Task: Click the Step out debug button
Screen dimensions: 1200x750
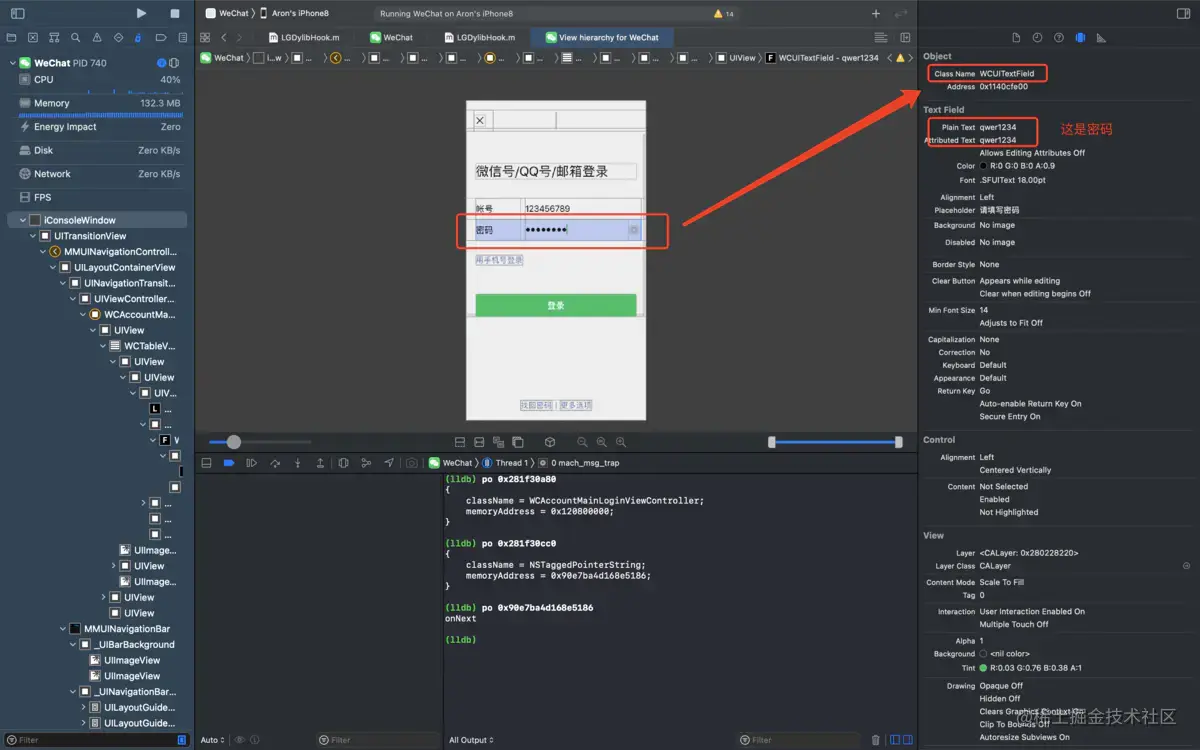Action: pos(320,463)
